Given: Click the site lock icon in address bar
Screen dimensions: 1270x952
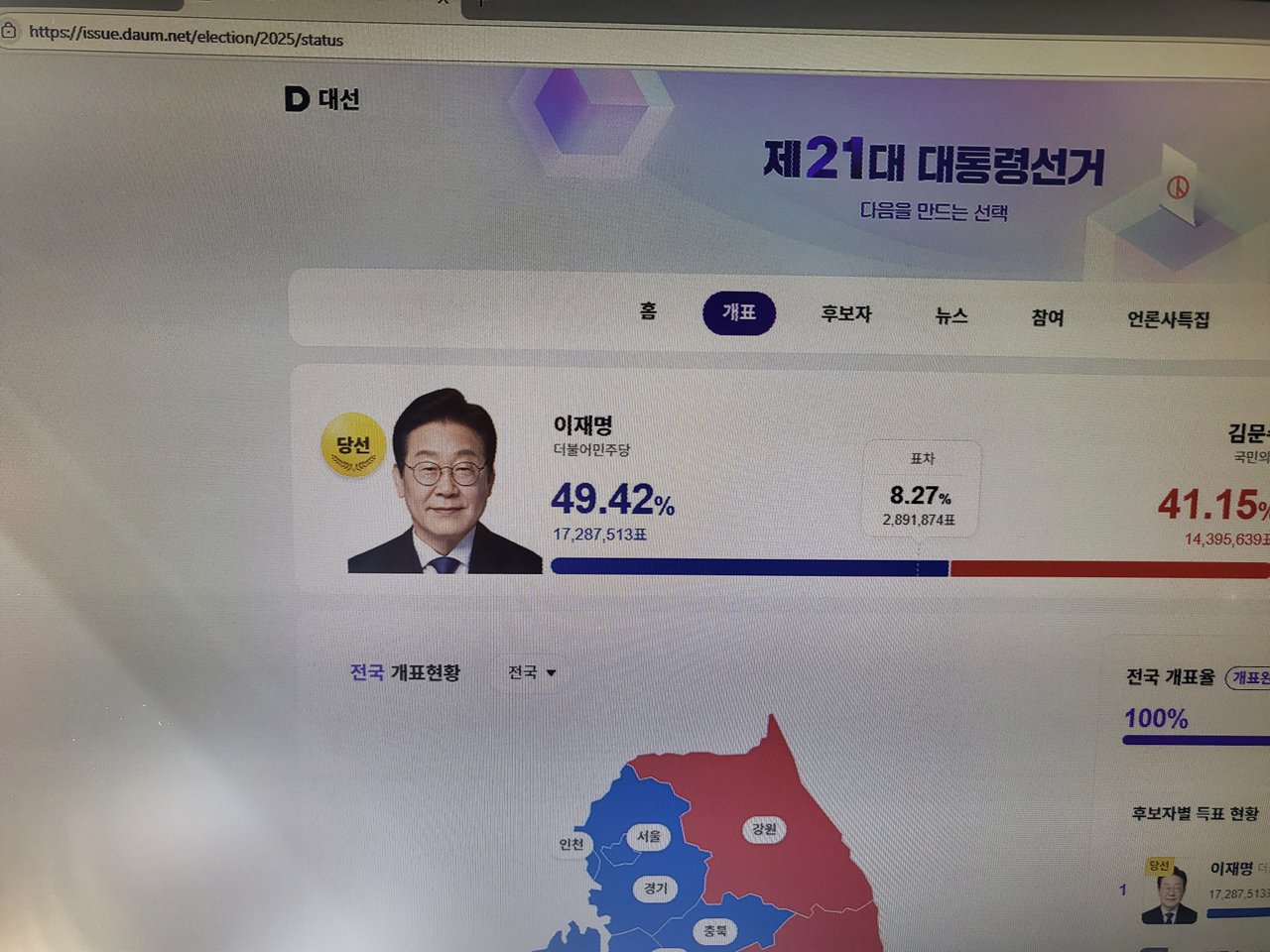Looking at the screenshot, I should 9,30.
